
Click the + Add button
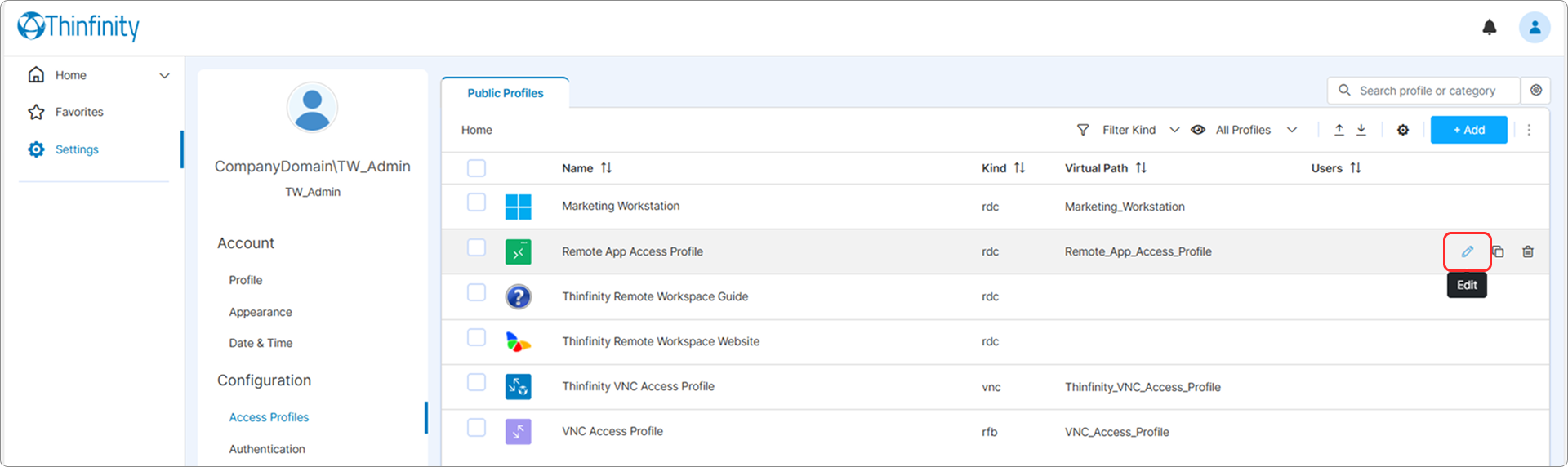pos(1468,130)
